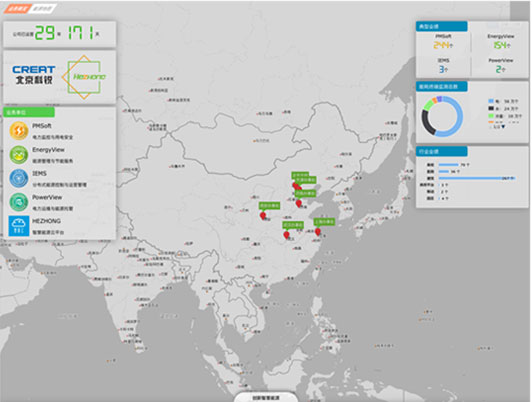The image size is (532, 402).
Task: Click the blue HEZHONG cloud icon
Action: 19,226
